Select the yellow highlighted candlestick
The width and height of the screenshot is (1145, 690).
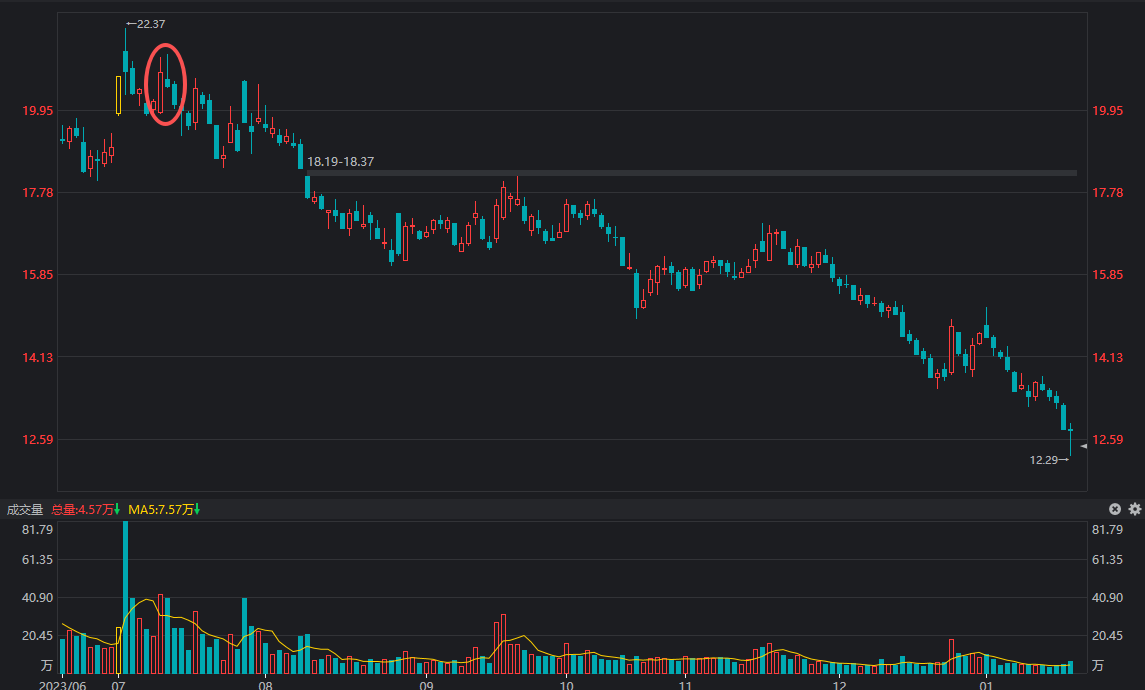pyautogui.click(x=118, y=94)
